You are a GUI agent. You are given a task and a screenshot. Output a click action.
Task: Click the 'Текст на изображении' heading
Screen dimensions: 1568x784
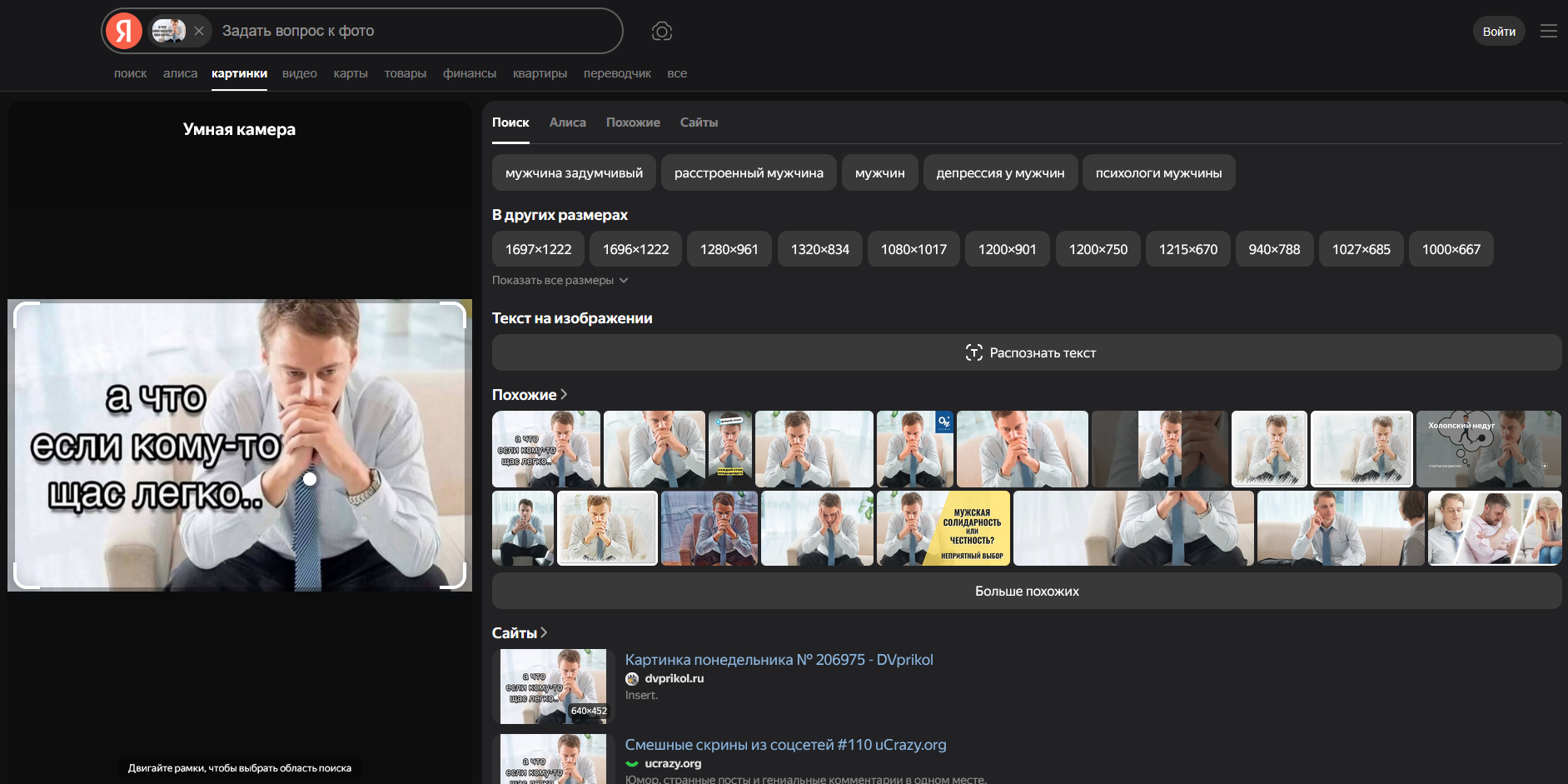click(572, 318)
